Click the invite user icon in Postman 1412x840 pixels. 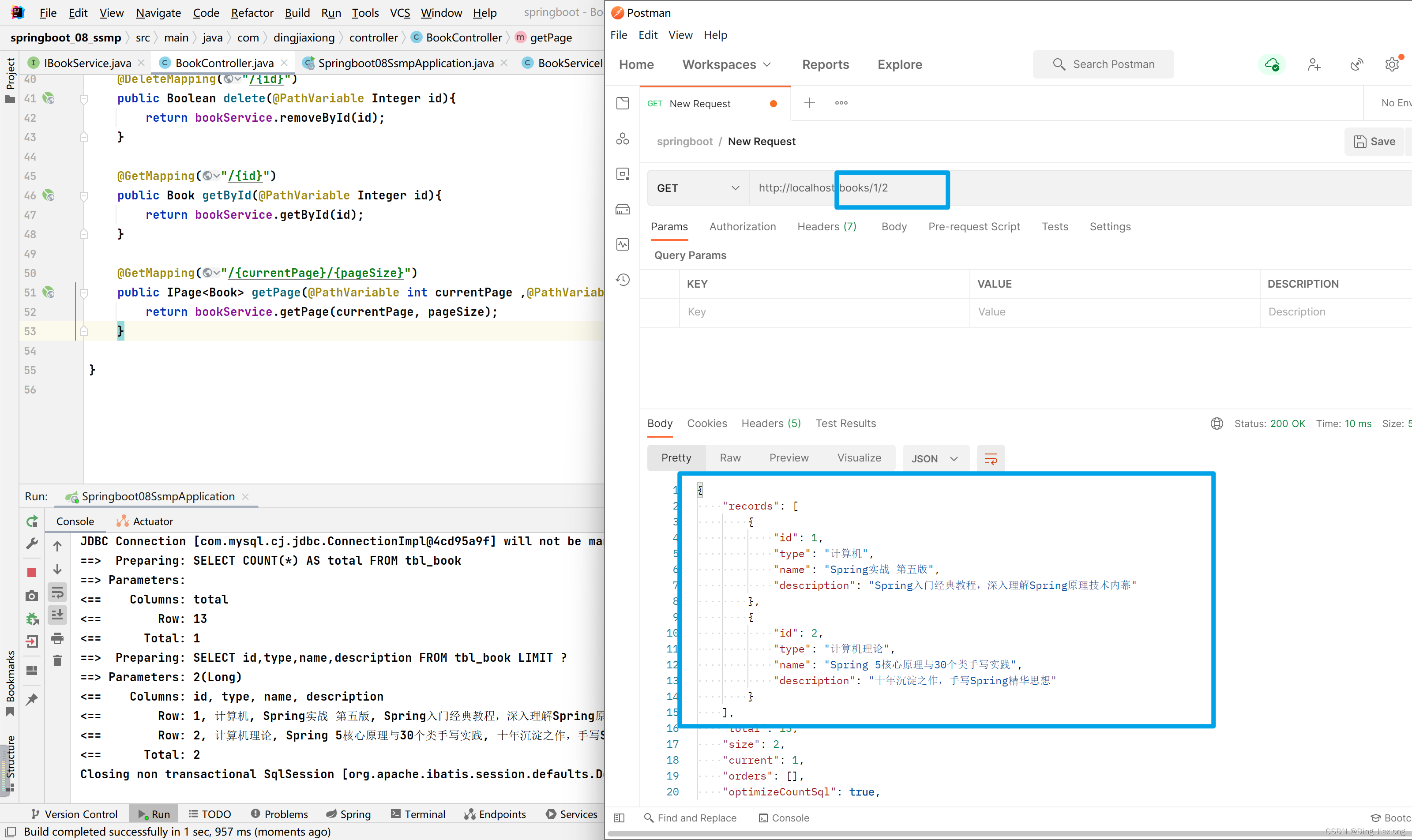click(x=1314, y=64)
